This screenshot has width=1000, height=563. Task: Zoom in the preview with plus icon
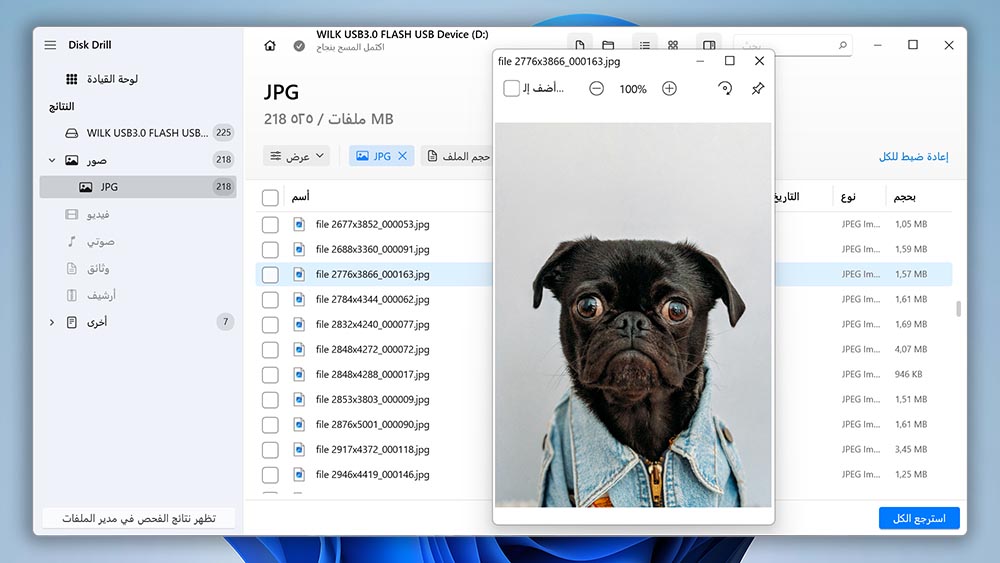point(669,89)
